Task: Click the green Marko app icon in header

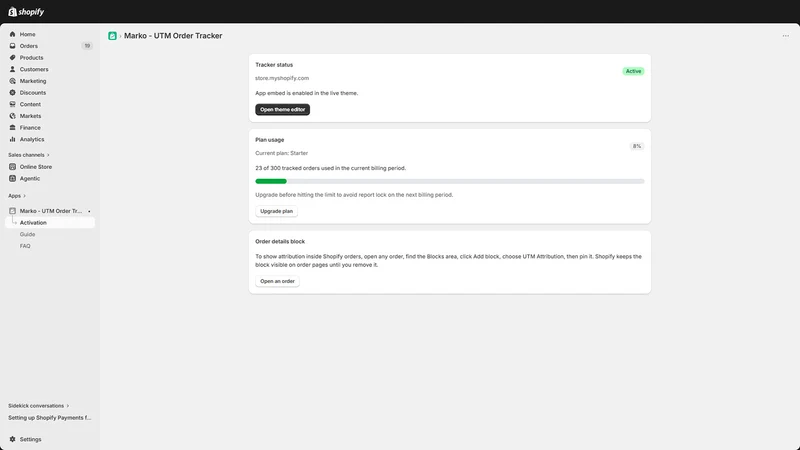Action: pyautogui.click(x=112, y=36)
